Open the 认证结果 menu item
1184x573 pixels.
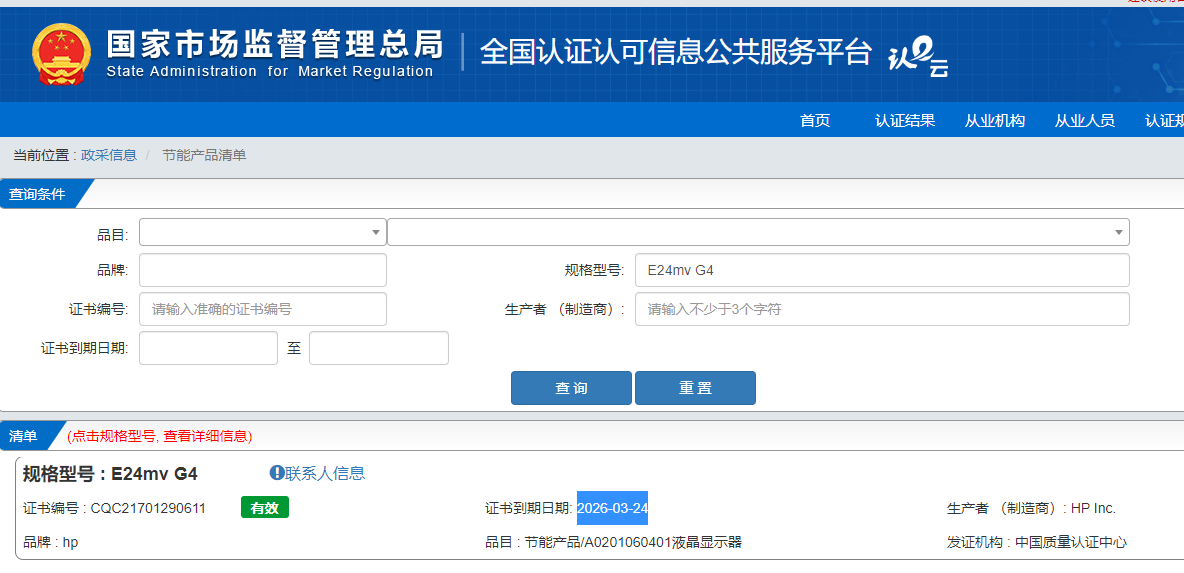905,121
